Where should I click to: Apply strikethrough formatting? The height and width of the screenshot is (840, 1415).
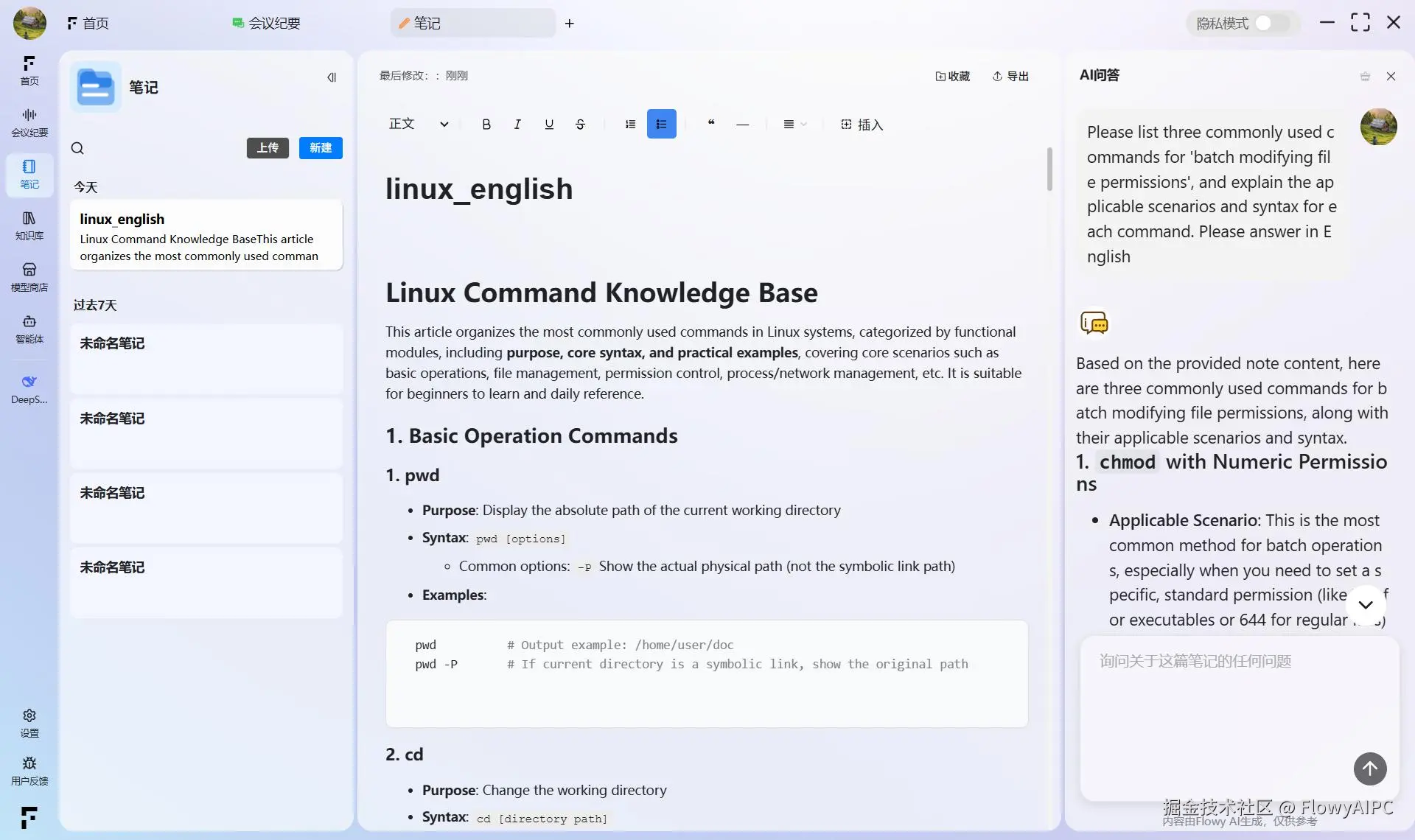581,125
